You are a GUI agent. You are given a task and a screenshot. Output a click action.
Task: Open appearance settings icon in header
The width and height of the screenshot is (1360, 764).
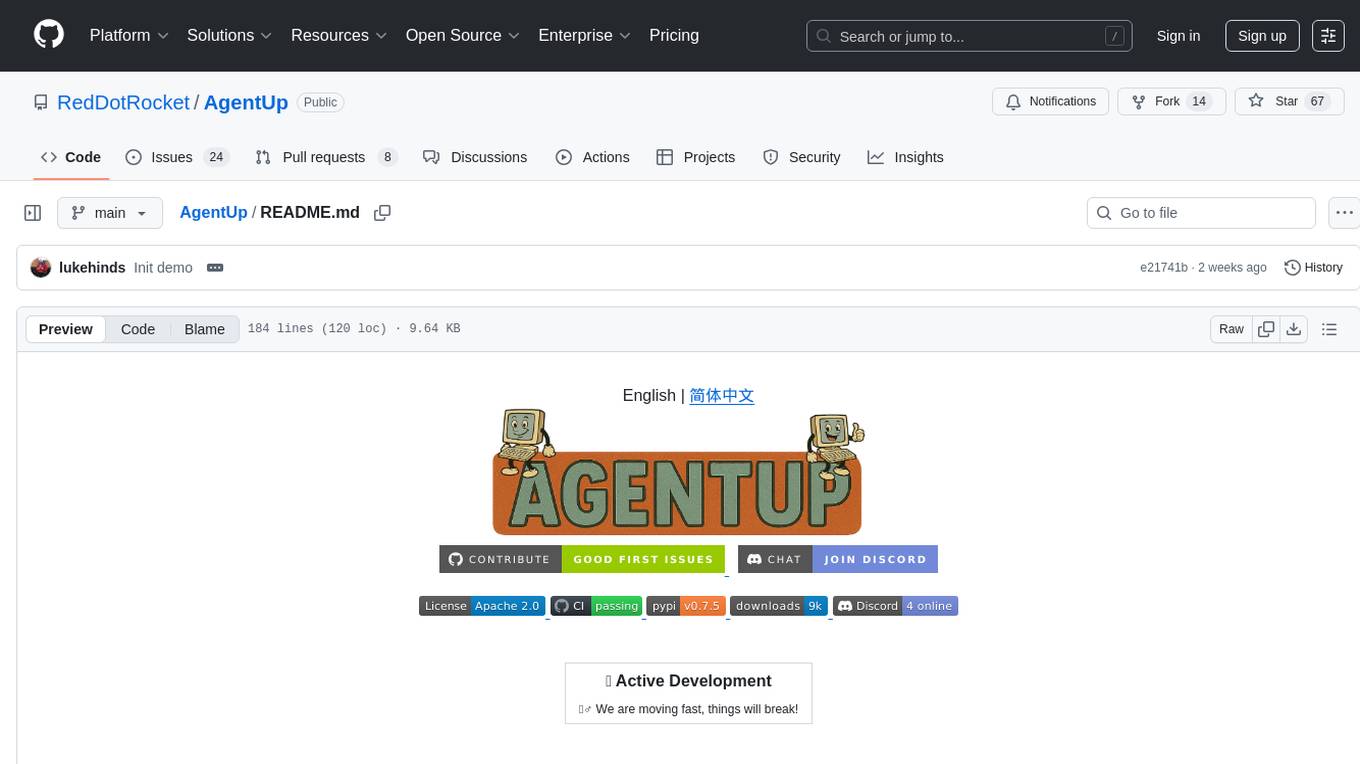click(1328, 36)
